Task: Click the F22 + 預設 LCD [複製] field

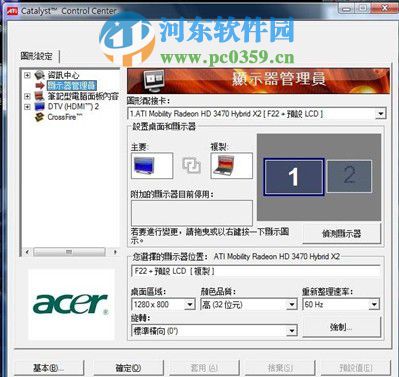Action: (256, 271)
